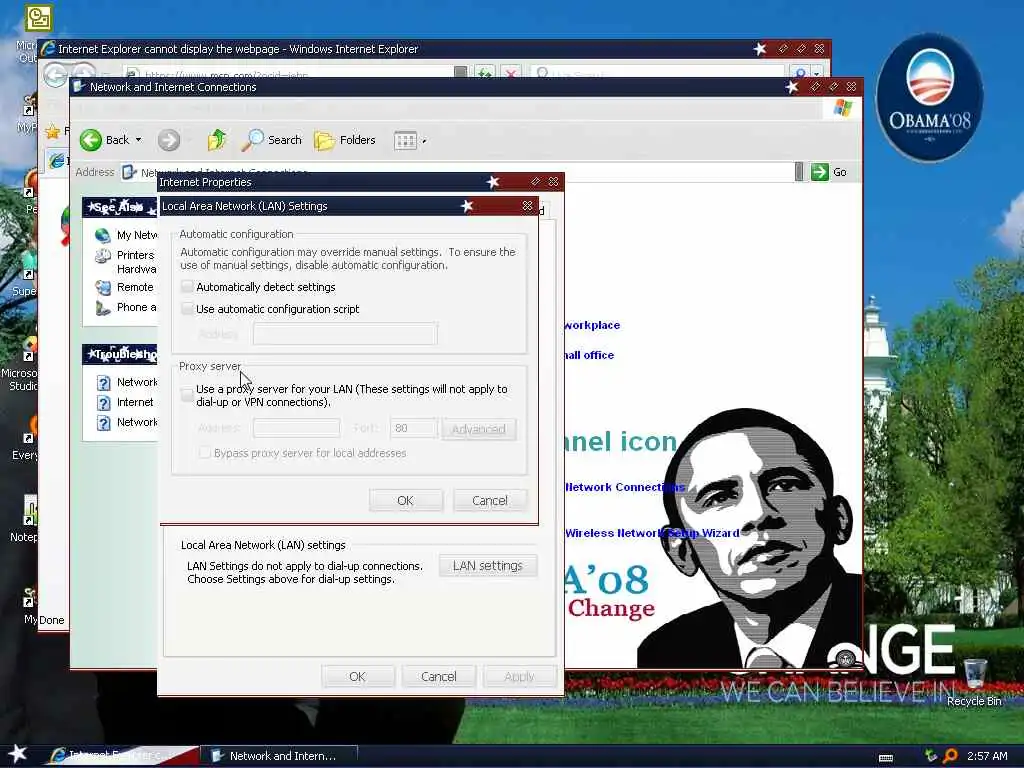Open the Internet troubleshooter link
The width and height of the screenshot is (1024, 768).
pos(135,402)
